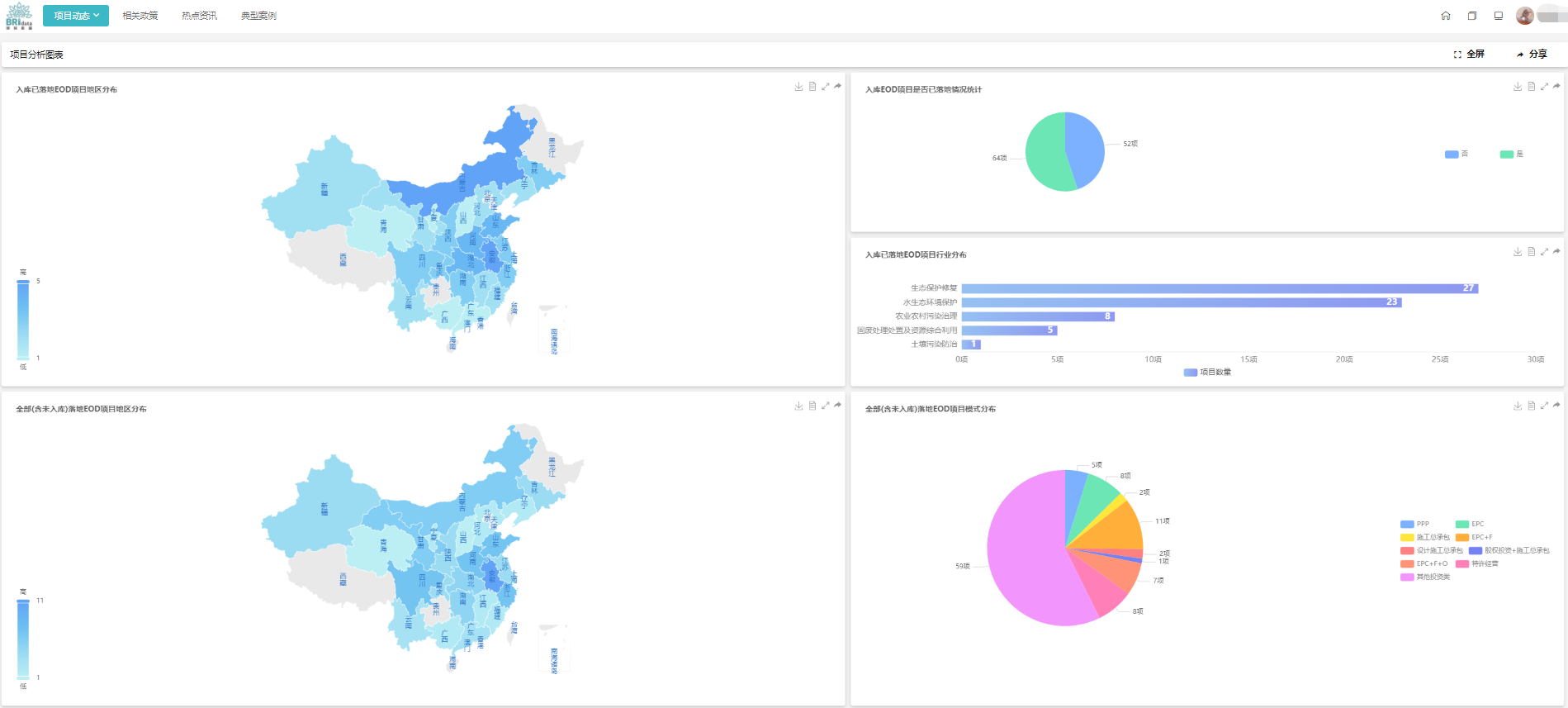The image size is (1568, 708).
Task: Click the 全屏 fullscreen button
Action: 1469,55
